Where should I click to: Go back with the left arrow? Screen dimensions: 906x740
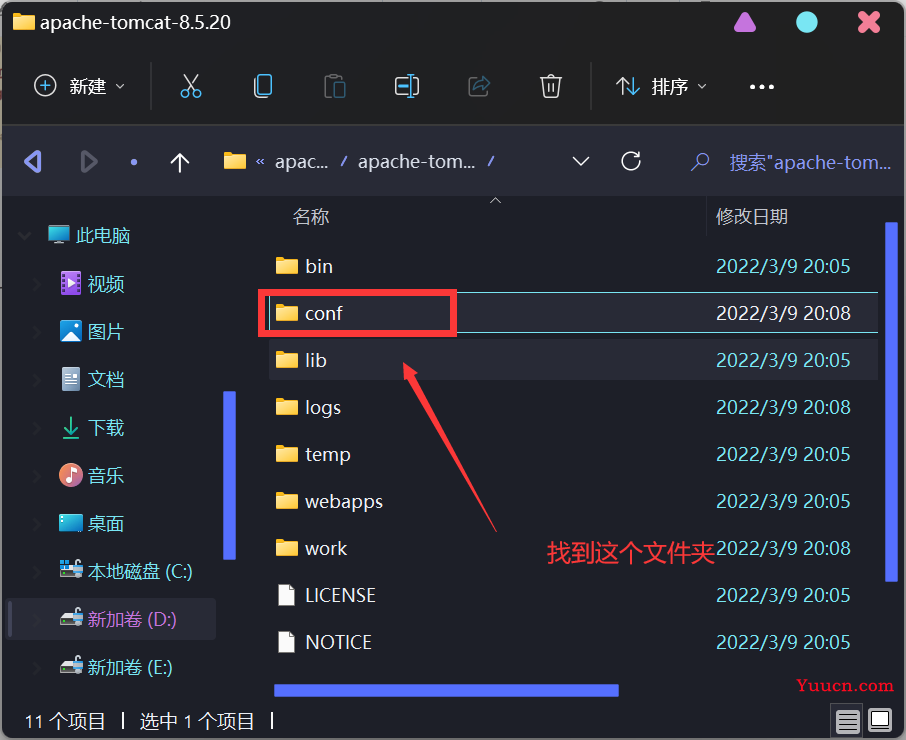click(x=33, y=162)
